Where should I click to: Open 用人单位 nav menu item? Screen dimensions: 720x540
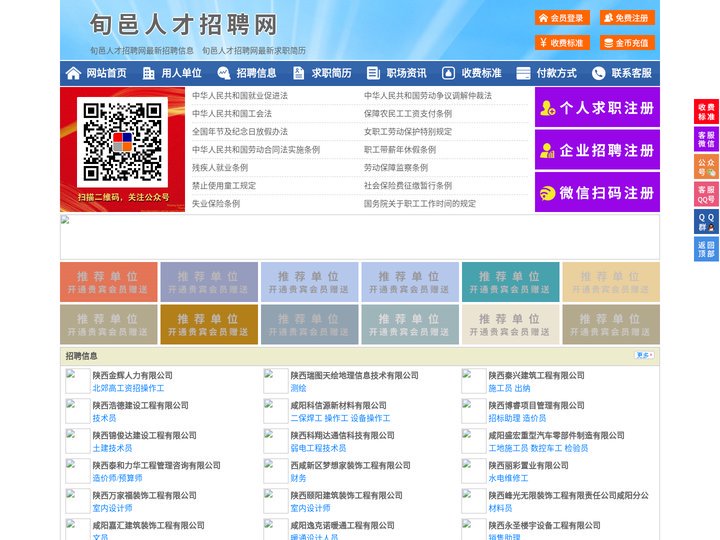click(181, 73)
